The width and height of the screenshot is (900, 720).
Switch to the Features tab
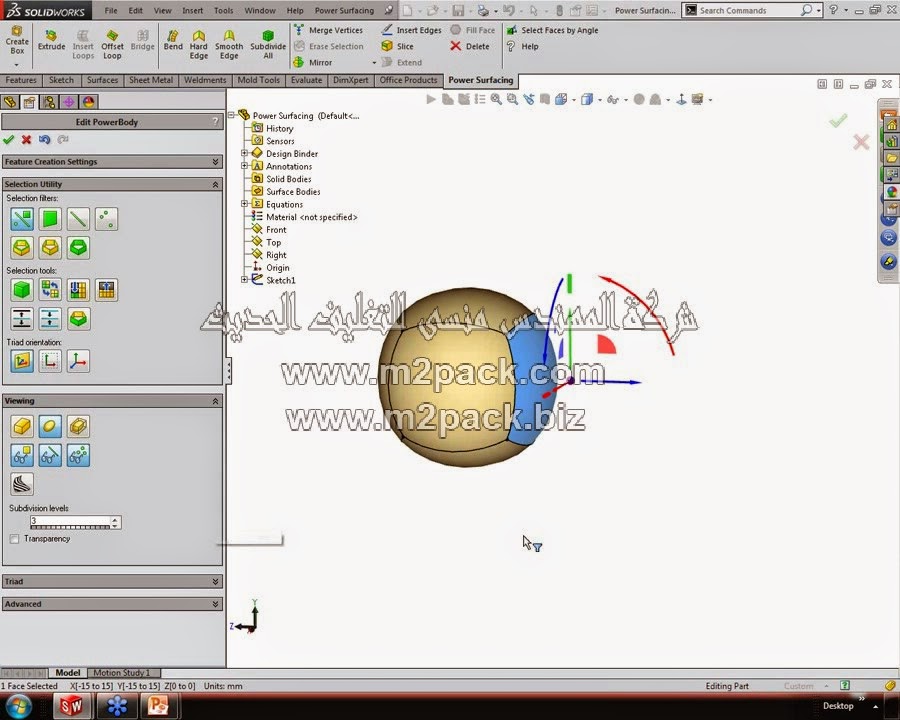pyautogui.click(x=21, y=80)
